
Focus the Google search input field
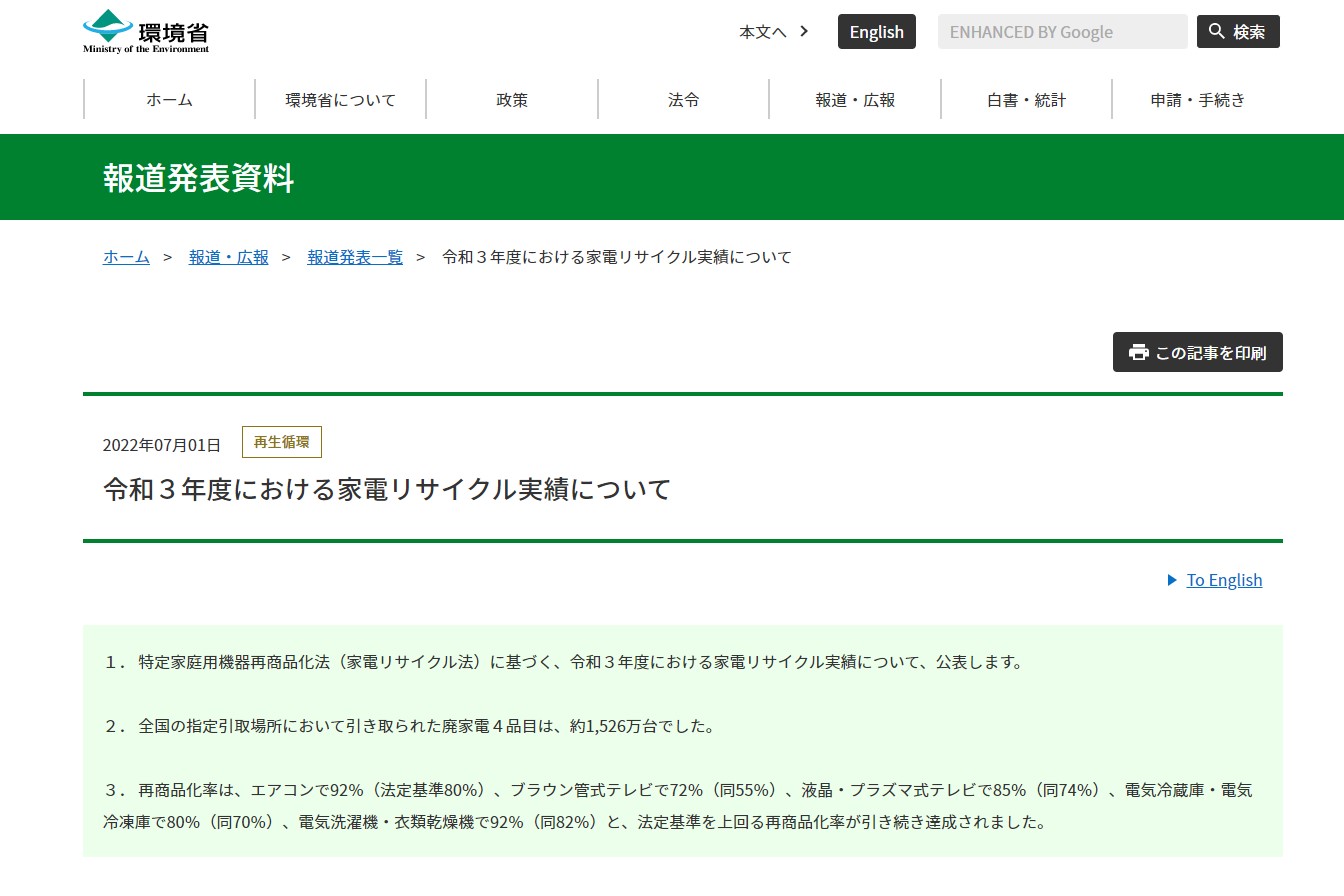1062,32
